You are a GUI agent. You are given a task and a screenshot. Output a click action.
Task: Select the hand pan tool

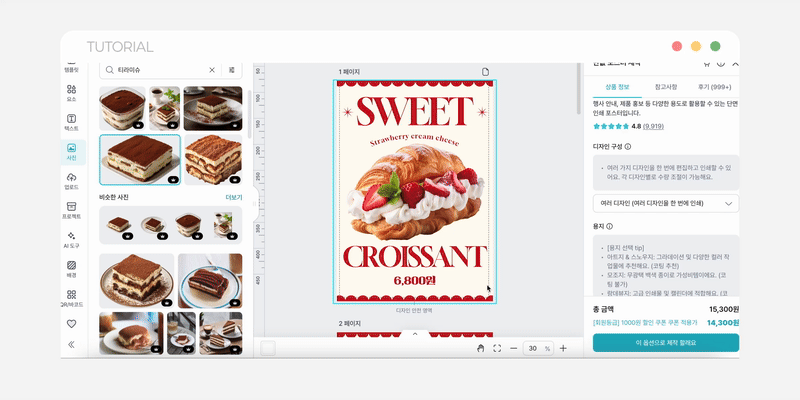pos(481,348)
